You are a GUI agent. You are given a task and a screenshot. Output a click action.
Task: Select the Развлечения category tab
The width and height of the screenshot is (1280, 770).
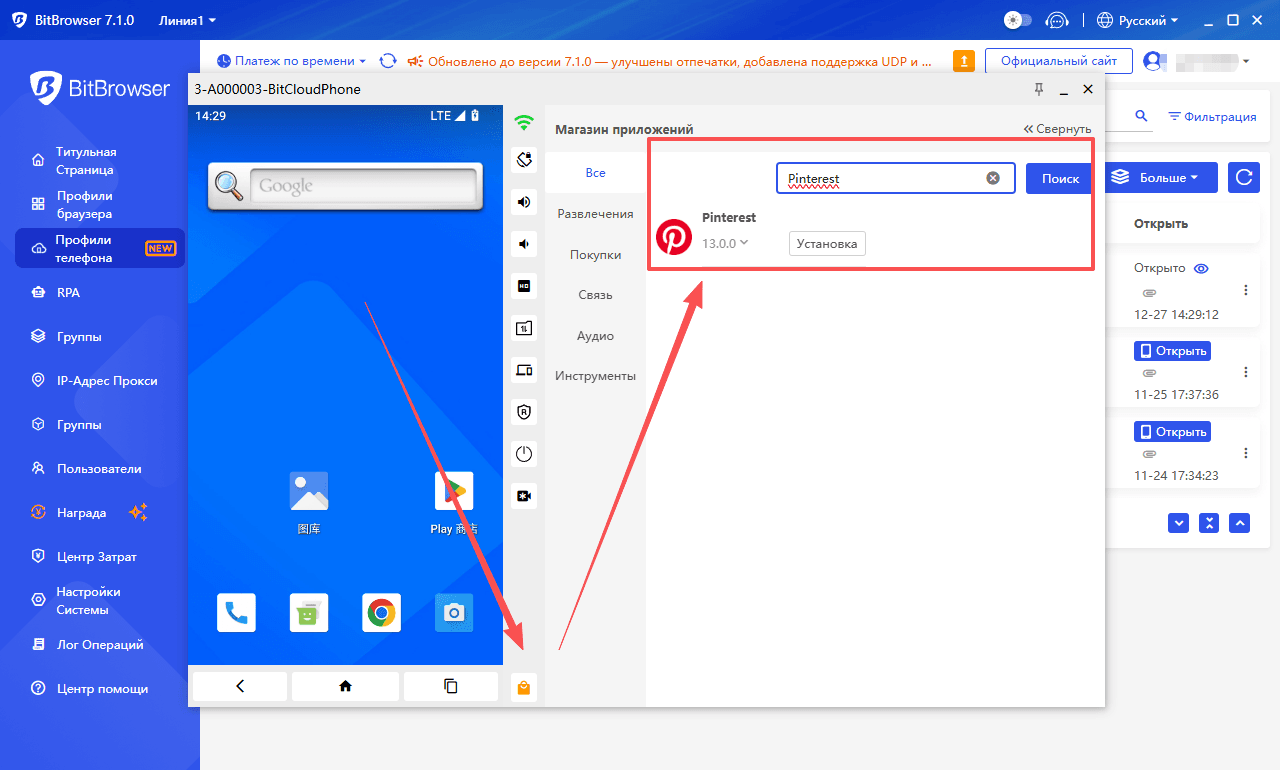coord(595,214)
